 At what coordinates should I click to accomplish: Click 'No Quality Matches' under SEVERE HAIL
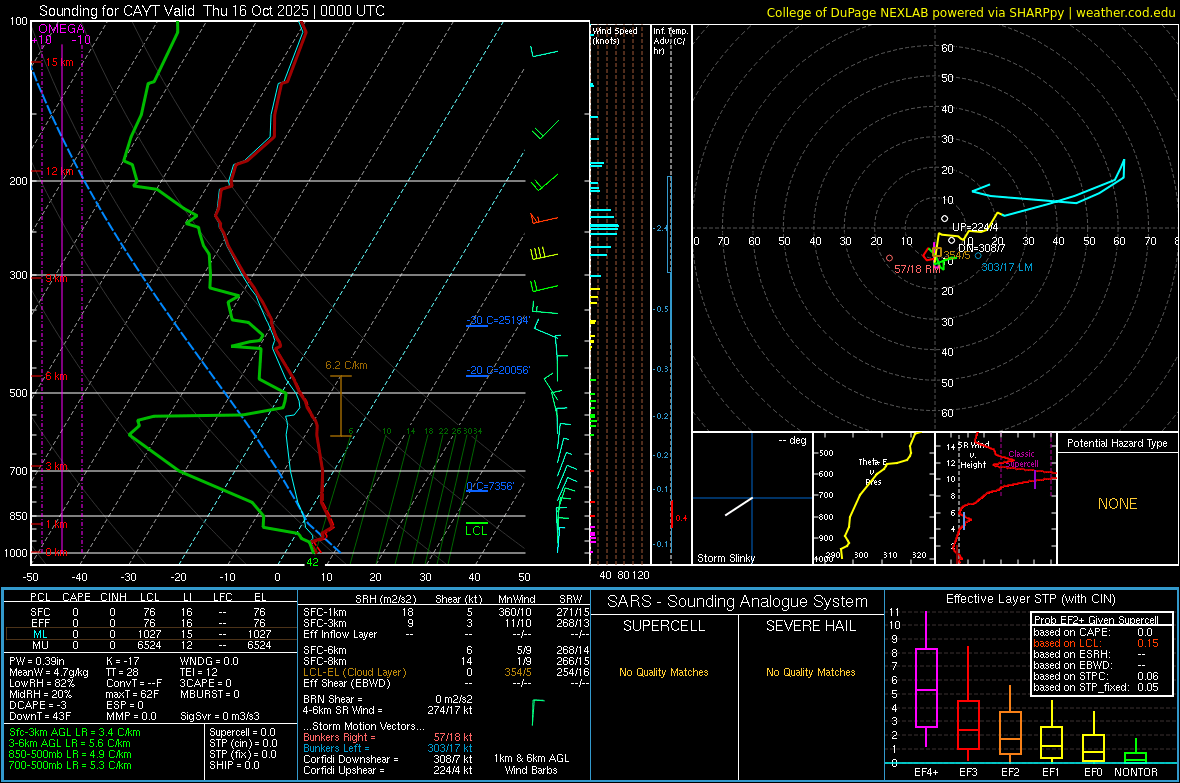810,672
